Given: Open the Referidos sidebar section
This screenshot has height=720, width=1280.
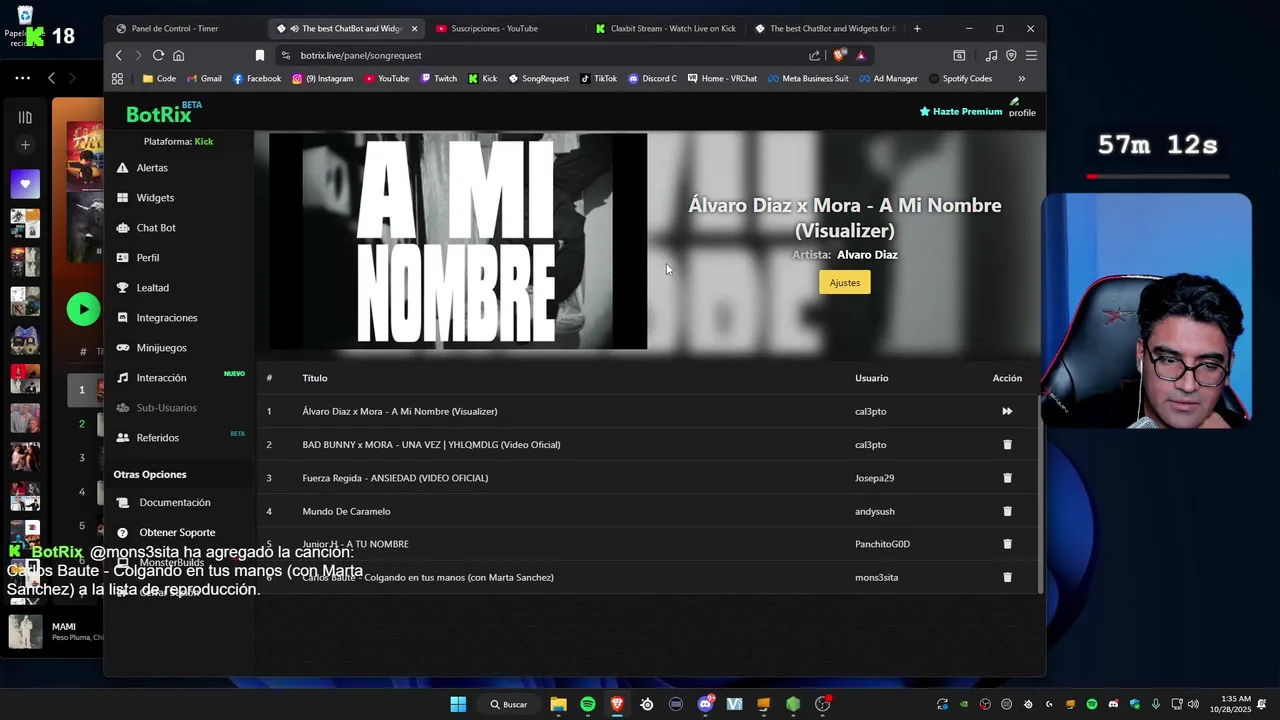Looking at the screenshot, I should pos(158,438).
